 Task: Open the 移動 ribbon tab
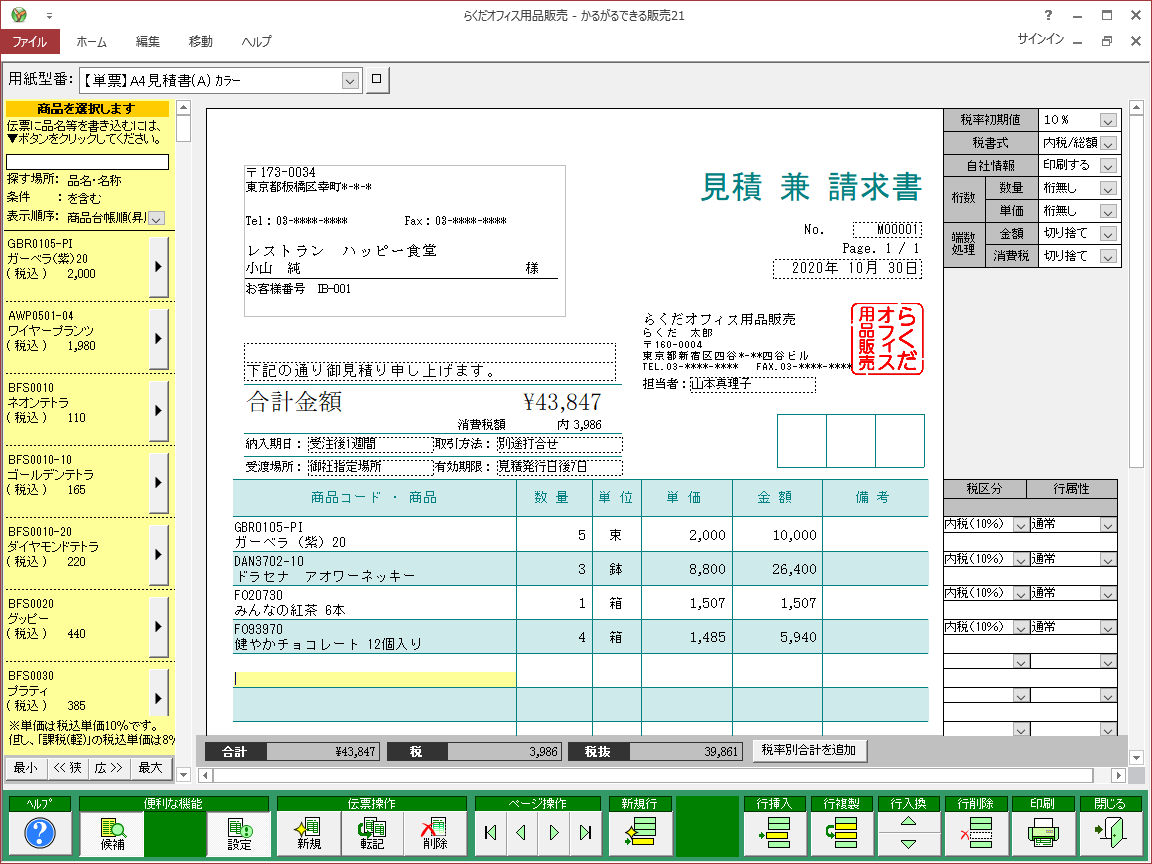tap(201, 42)
